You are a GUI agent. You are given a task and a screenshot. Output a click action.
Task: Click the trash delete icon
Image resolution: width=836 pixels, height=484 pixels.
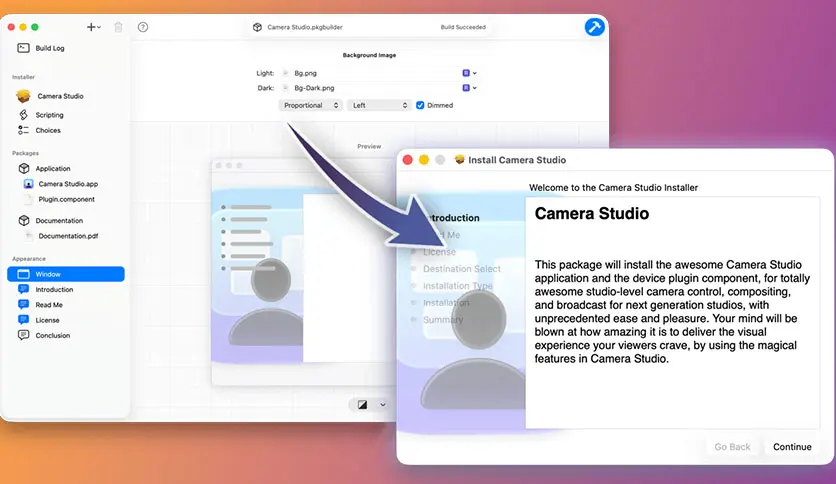[x=118, y=27]
